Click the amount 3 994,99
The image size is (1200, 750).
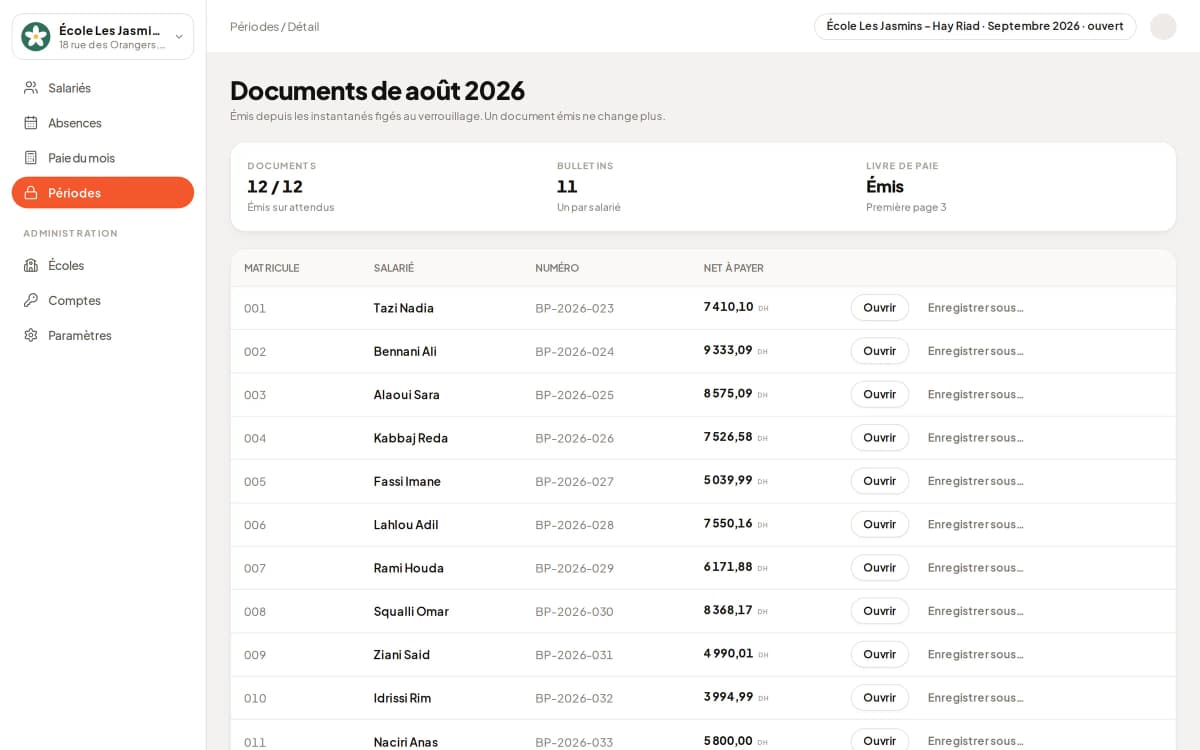click(729, 697)
